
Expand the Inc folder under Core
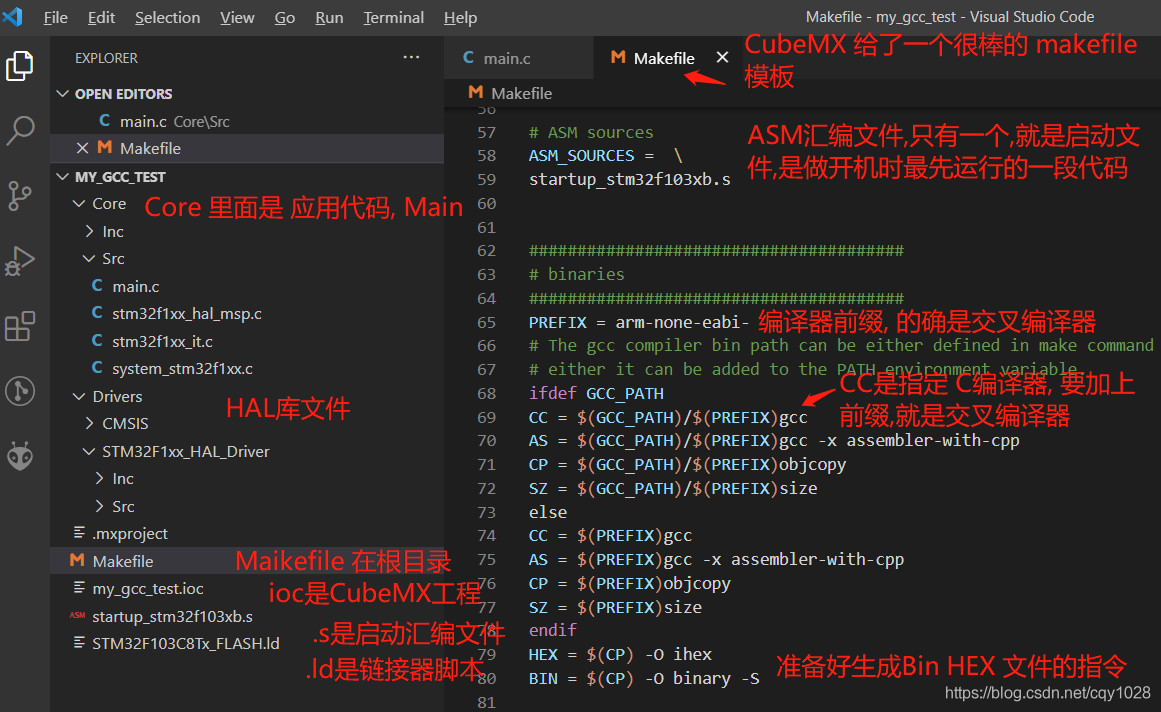coord(89,232)
